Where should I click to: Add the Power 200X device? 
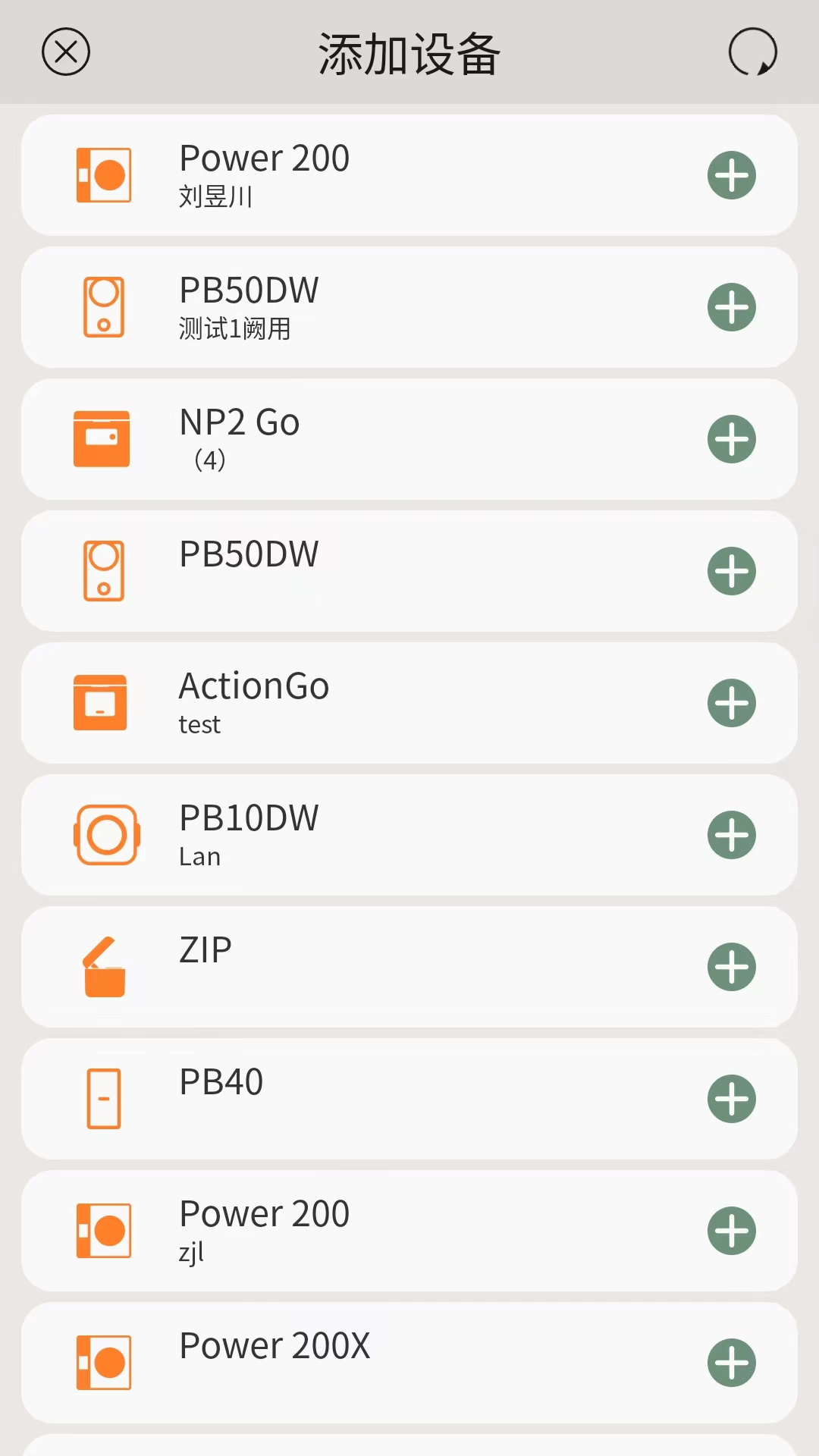pyautogui.click(x=731, y=1363)
